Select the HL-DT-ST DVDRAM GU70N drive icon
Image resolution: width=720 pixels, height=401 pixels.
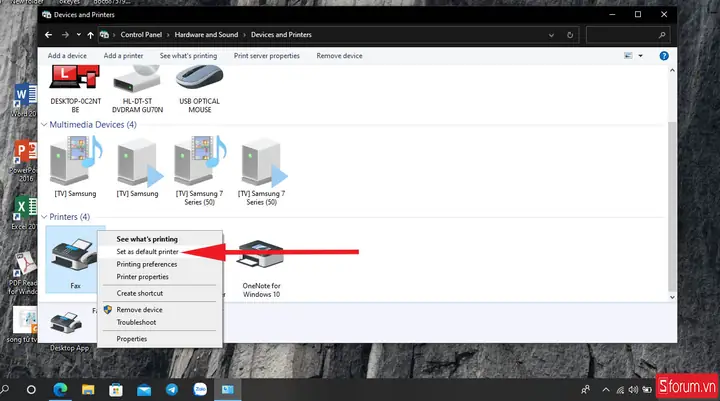tap(137, 78)
